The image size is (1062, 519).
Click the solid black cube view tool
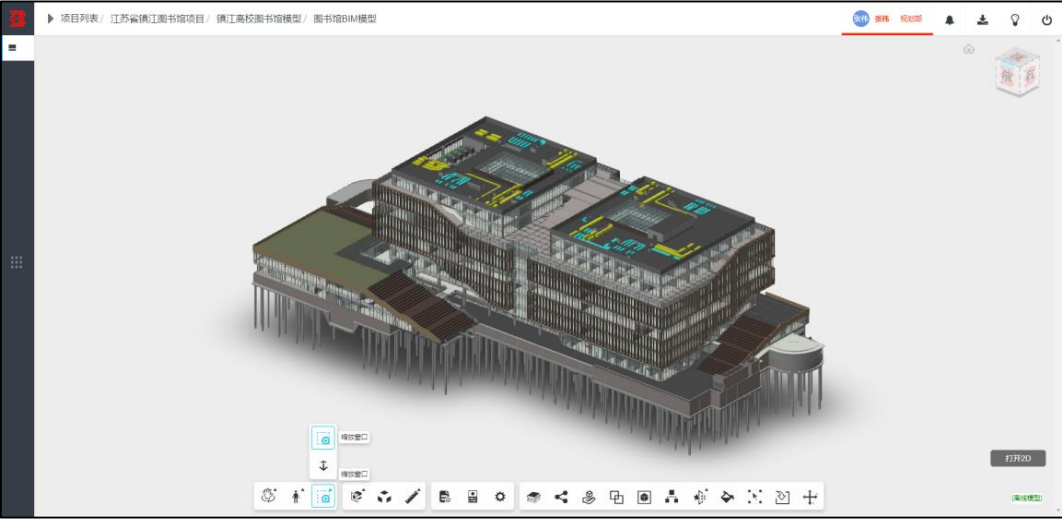tap(385, 497)
